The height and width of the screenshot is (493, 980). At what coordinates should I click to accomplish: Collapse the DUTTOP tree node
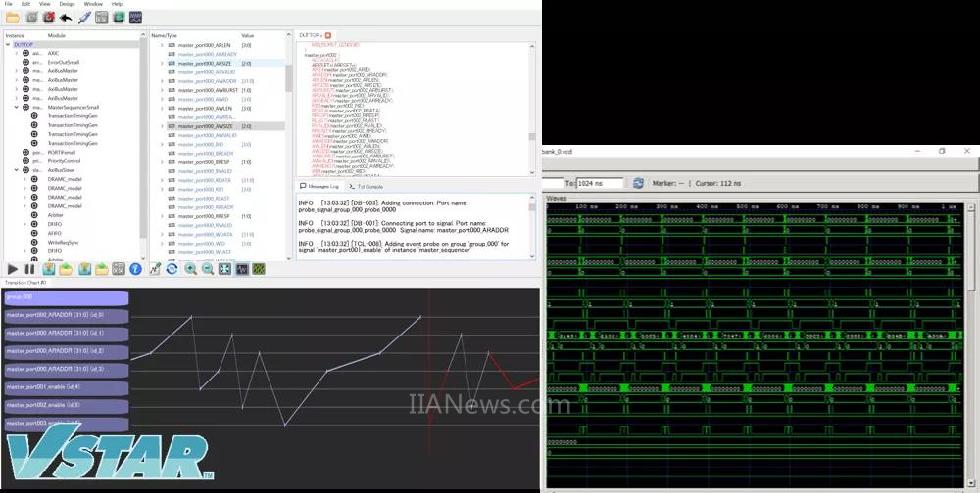click(x=8, y=45)
